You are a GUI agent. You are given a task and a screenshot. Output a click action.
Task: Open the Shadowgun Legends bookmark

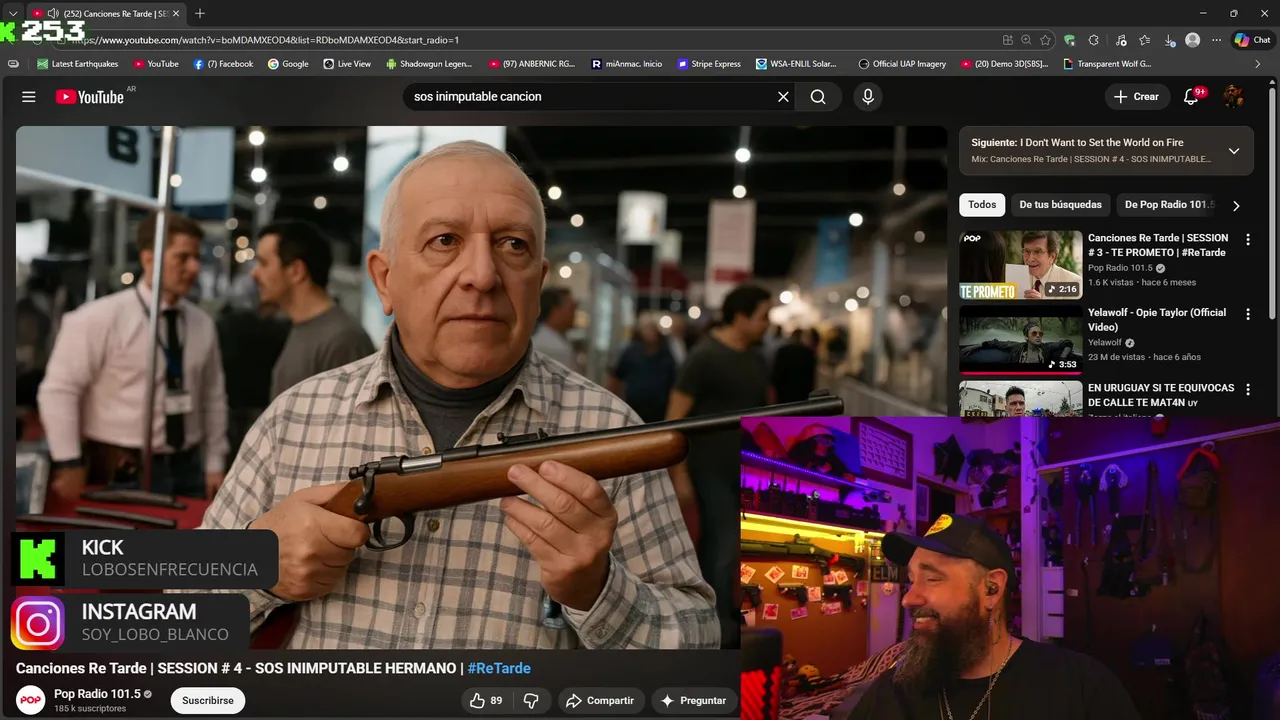click(429, 64)
